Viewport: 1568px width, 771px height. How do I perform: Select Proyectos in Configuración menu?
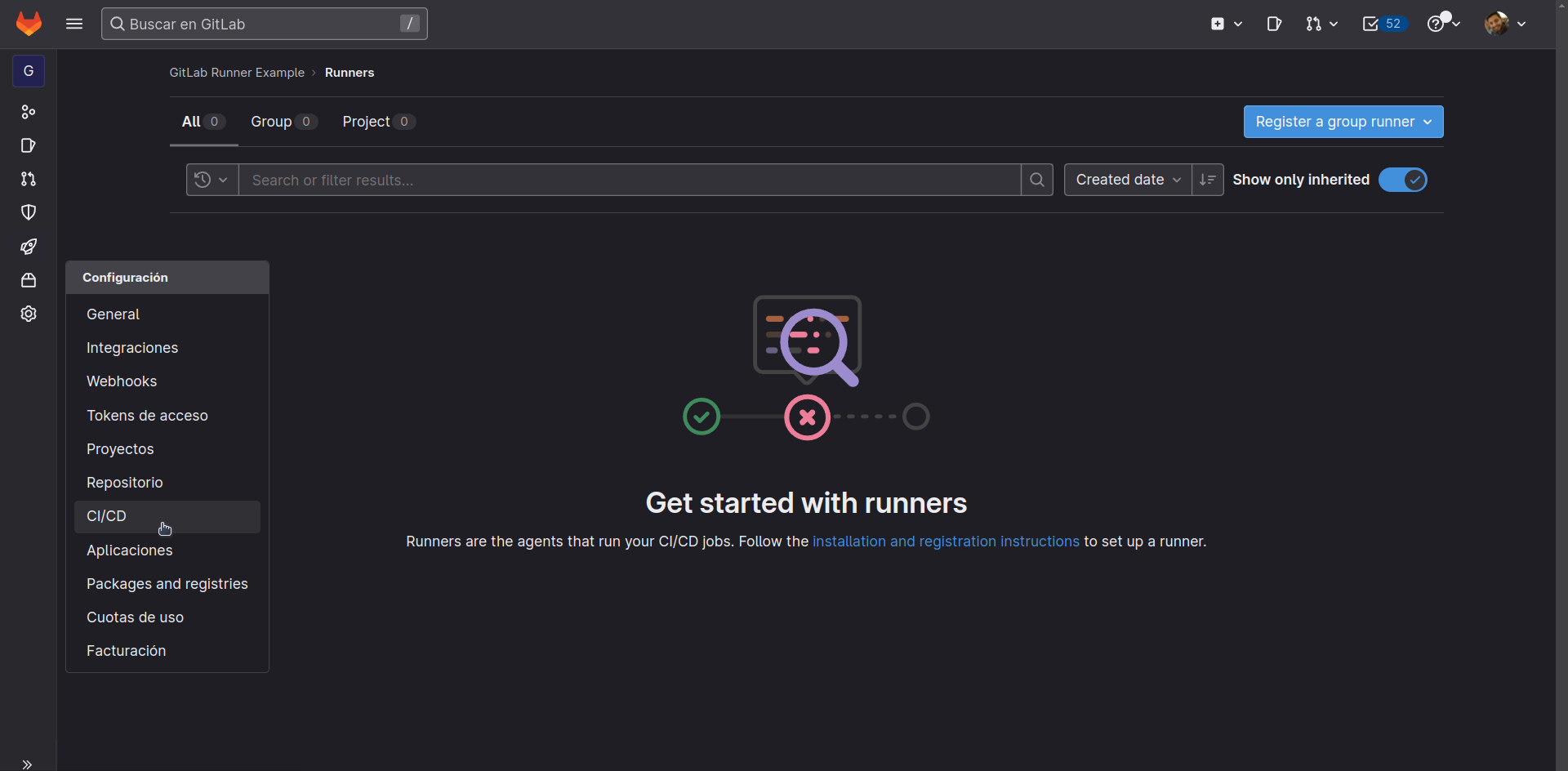tap(167, 449)
